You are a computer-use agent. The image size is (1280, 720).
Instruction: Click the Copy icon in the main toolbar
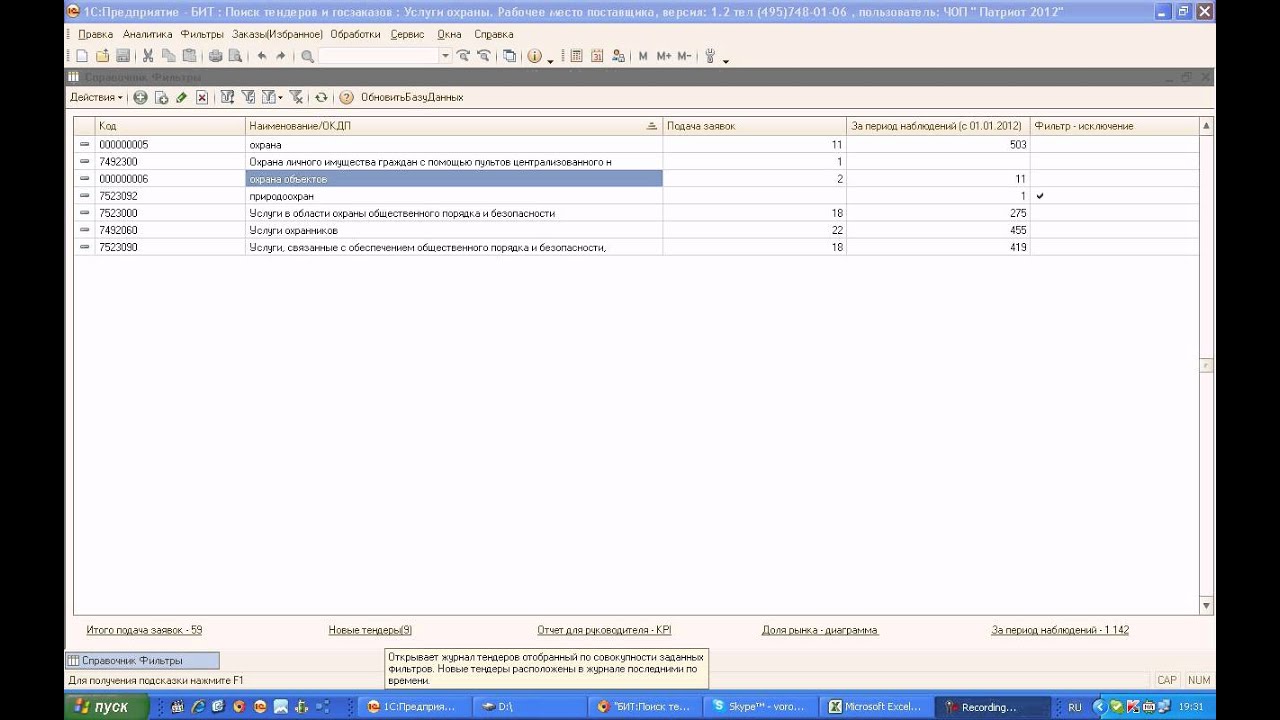[168, 56]
